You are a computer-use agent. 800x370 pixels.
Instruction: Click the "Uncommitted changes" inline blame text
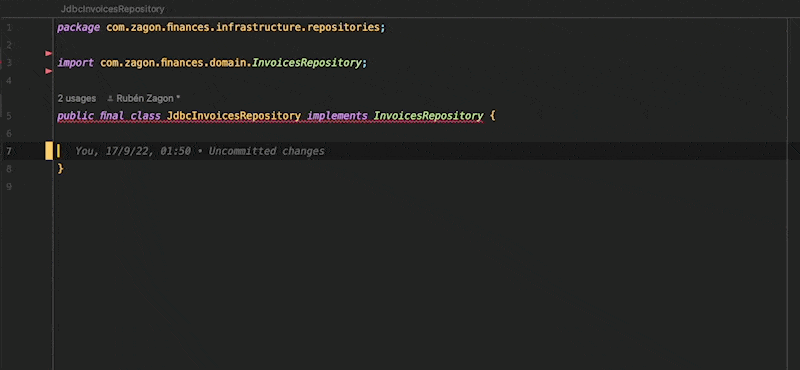coord(266,151)
